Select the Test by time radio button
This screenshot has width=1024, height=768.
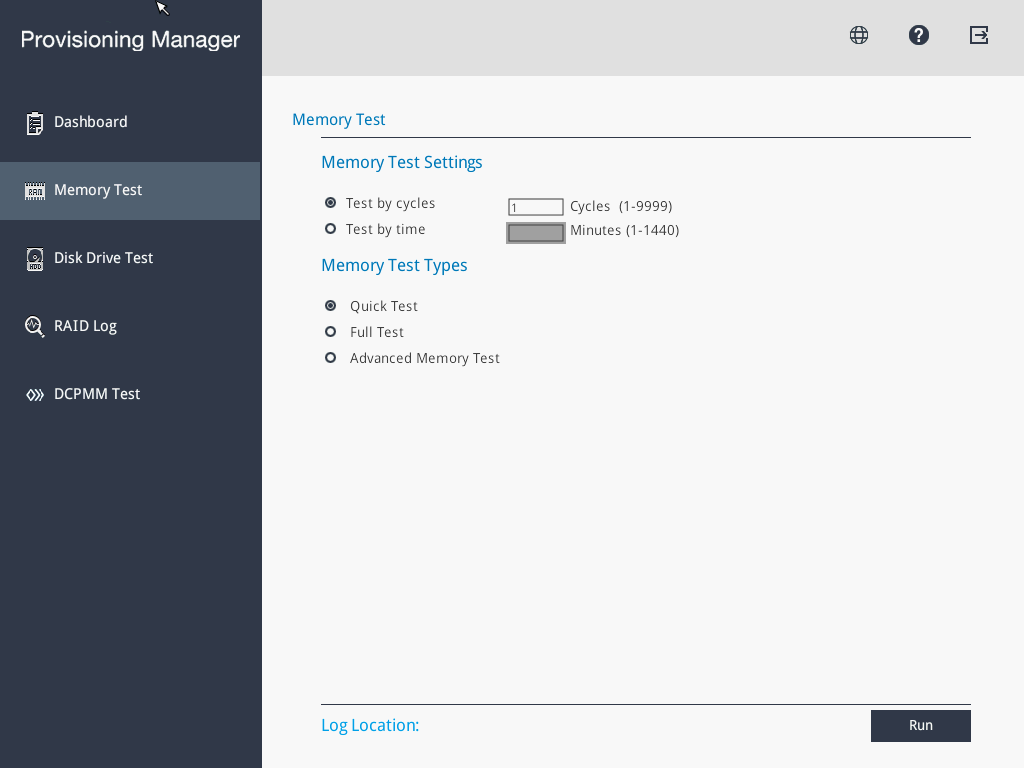click(330, 229)
